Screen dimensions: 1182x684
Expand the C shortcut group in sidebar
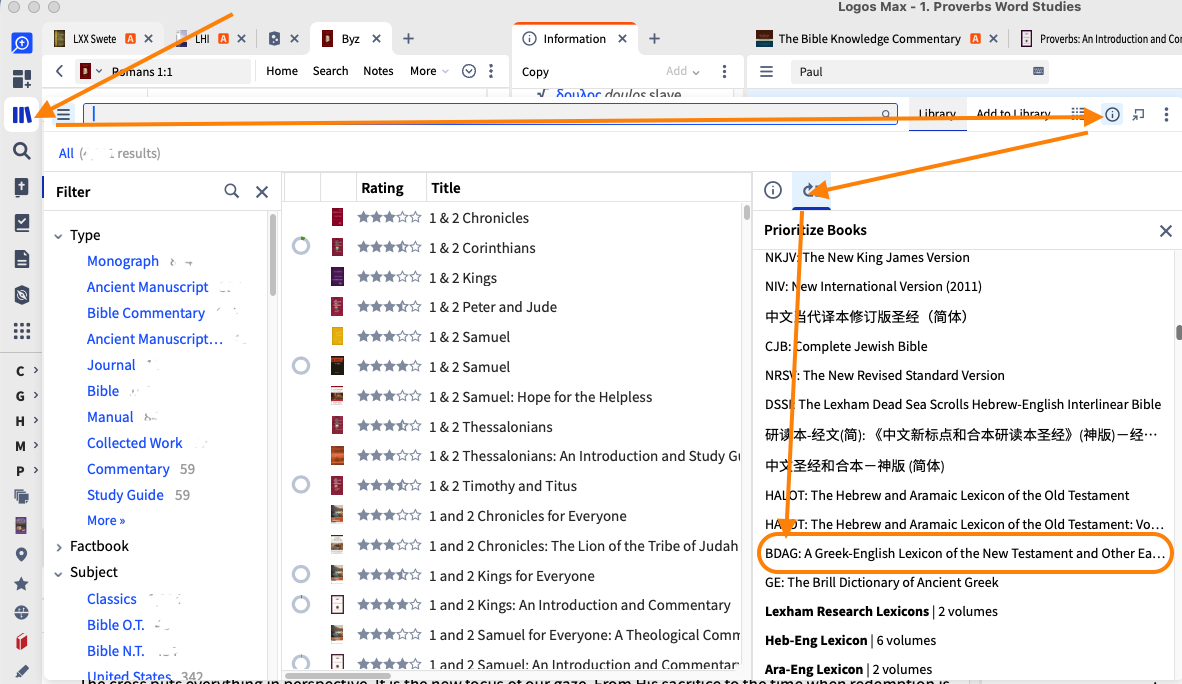click(x=27, y=370)
